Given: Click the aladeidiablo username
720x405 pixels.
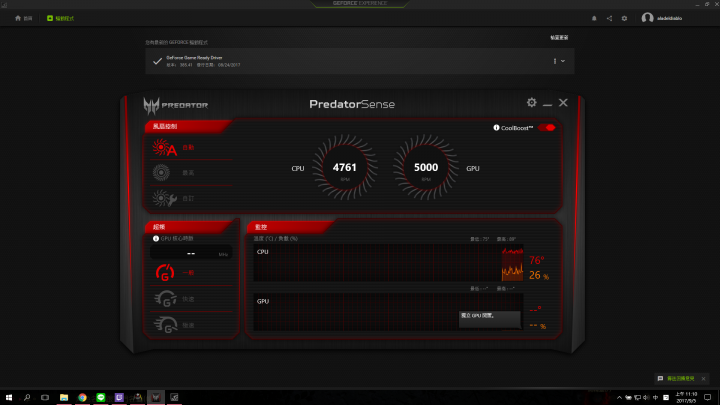Looking at the screenshot, I should pos(669,18).
